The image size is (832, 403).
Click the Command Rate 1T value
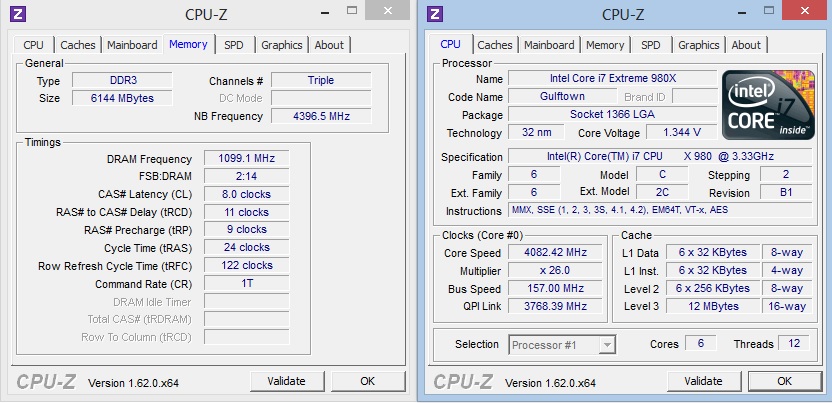point(247,283)
